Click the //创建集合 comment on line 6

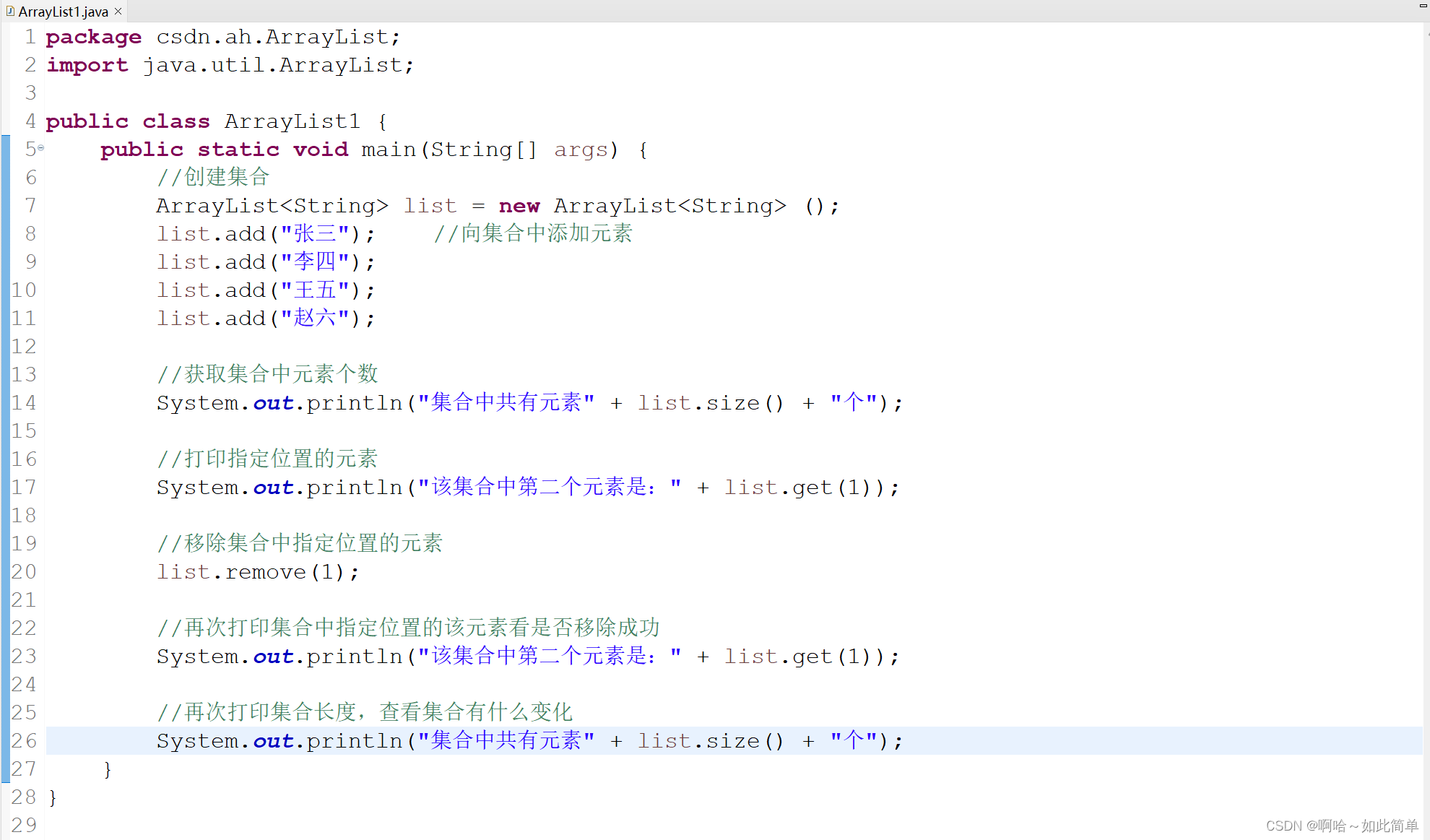pos(213,178)
